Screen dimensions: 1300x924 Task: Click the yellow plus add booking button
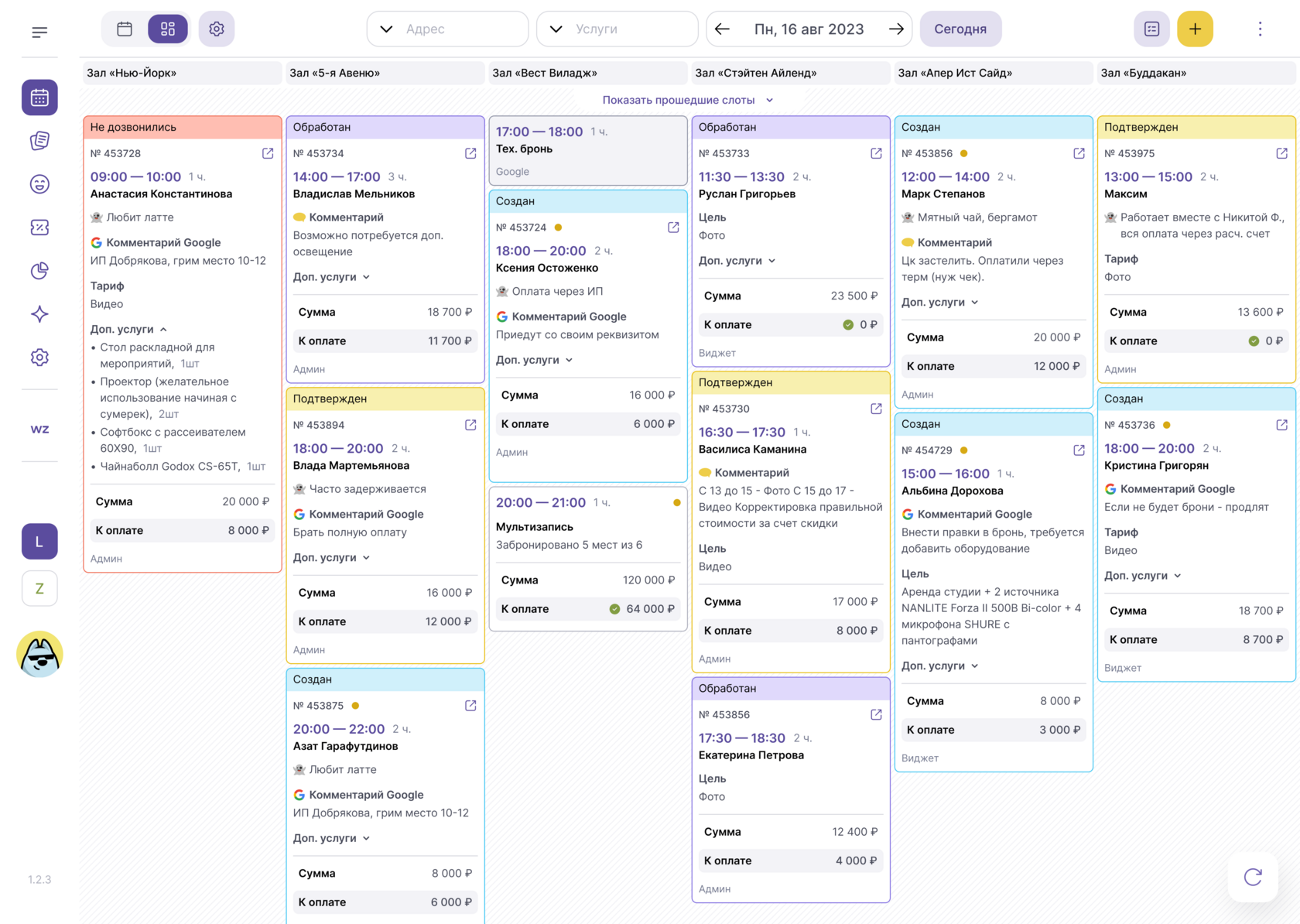click(1195, 29)
